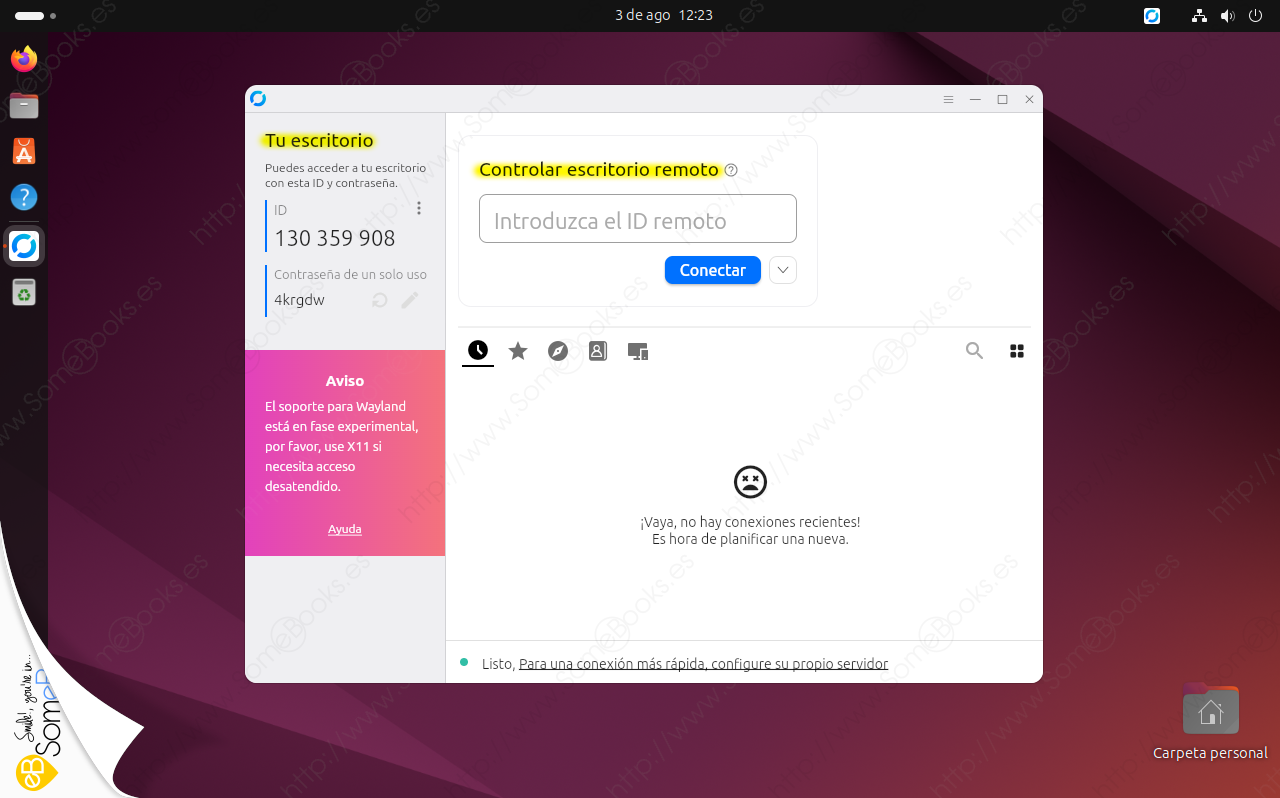1280x798 pixels.
Task: Open the App Center in dock
Action: [24, 151]
